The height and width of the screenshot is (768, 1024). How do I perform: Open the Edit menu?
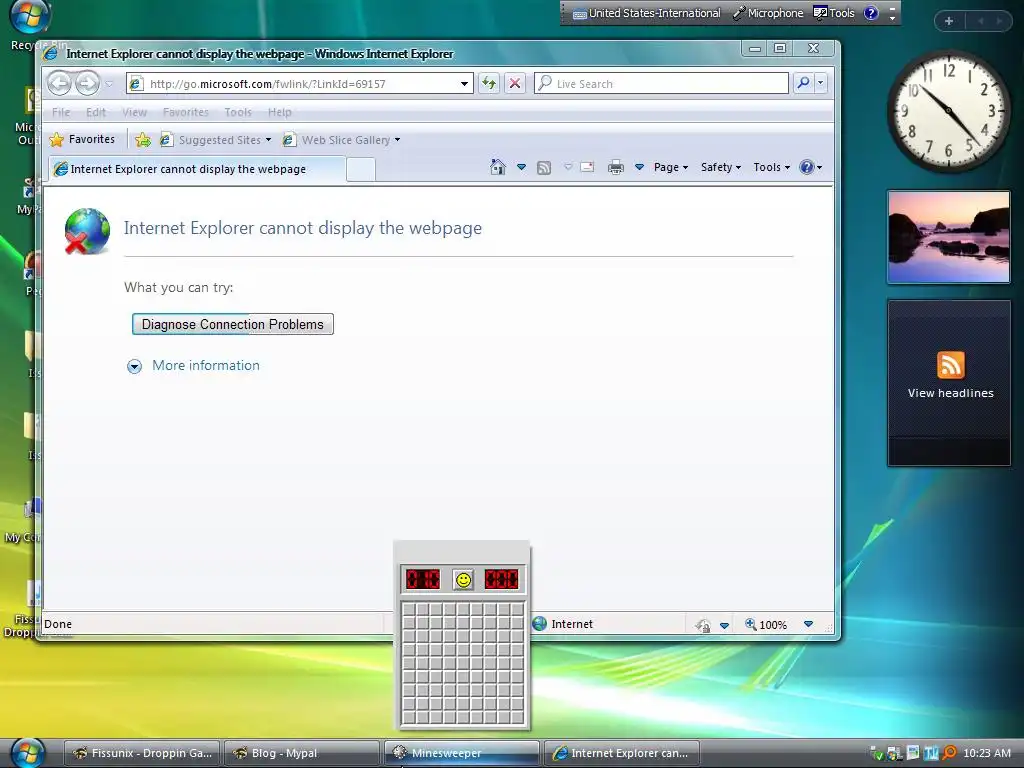96,112
